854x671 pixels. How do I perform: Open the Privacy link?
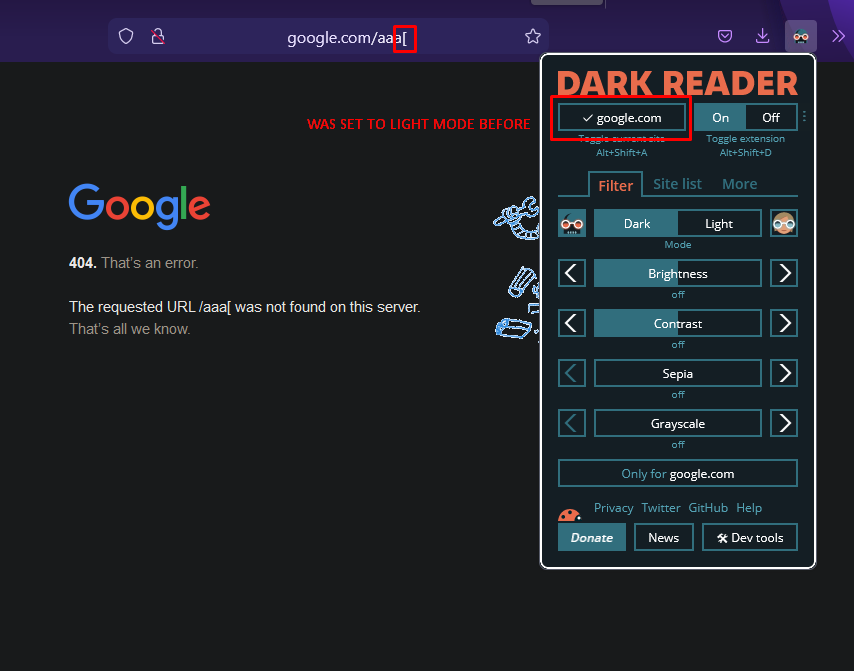coord(613,508)
